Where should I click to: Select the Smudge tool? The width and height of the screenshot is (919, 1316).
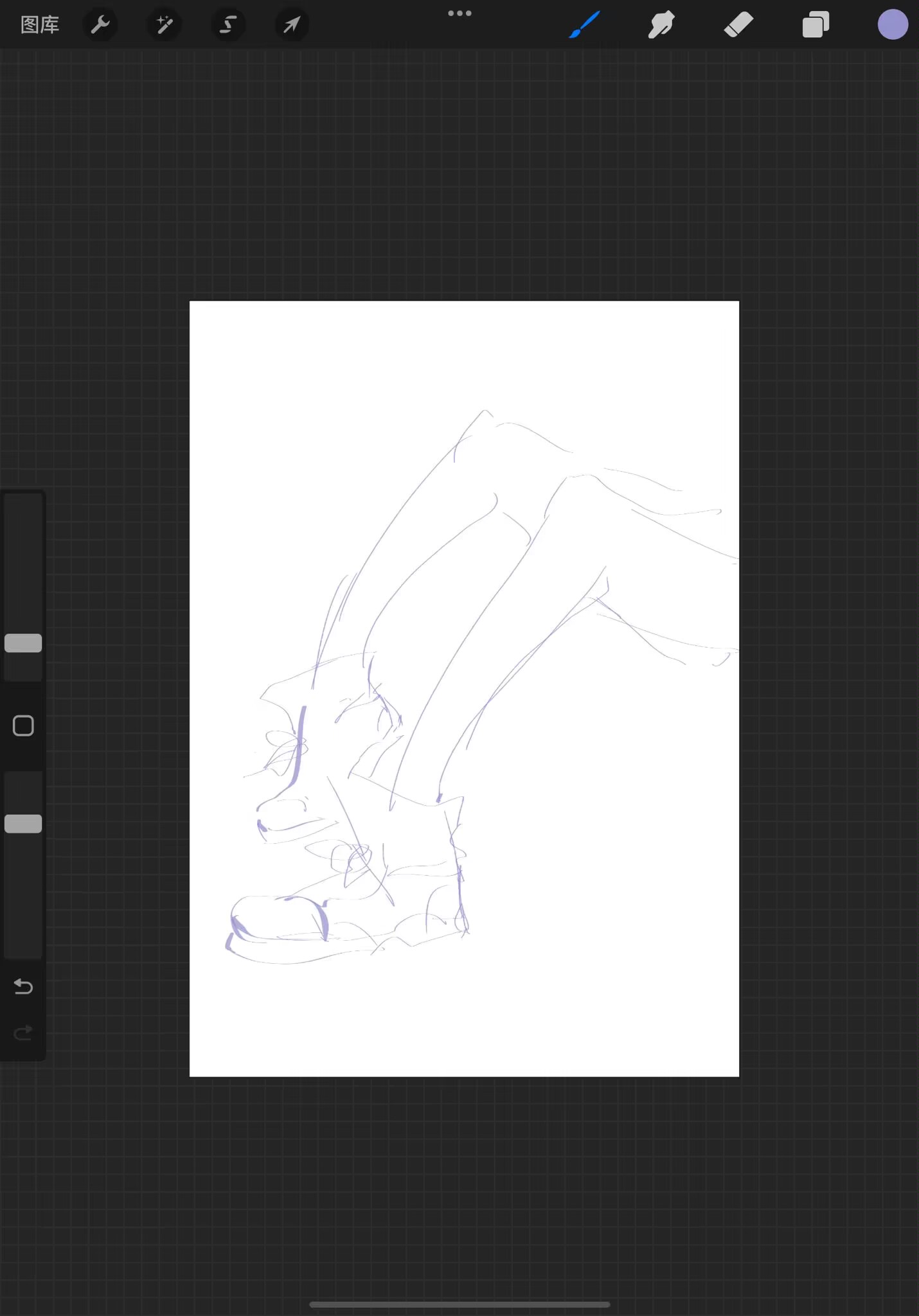[x=661, y=25]
